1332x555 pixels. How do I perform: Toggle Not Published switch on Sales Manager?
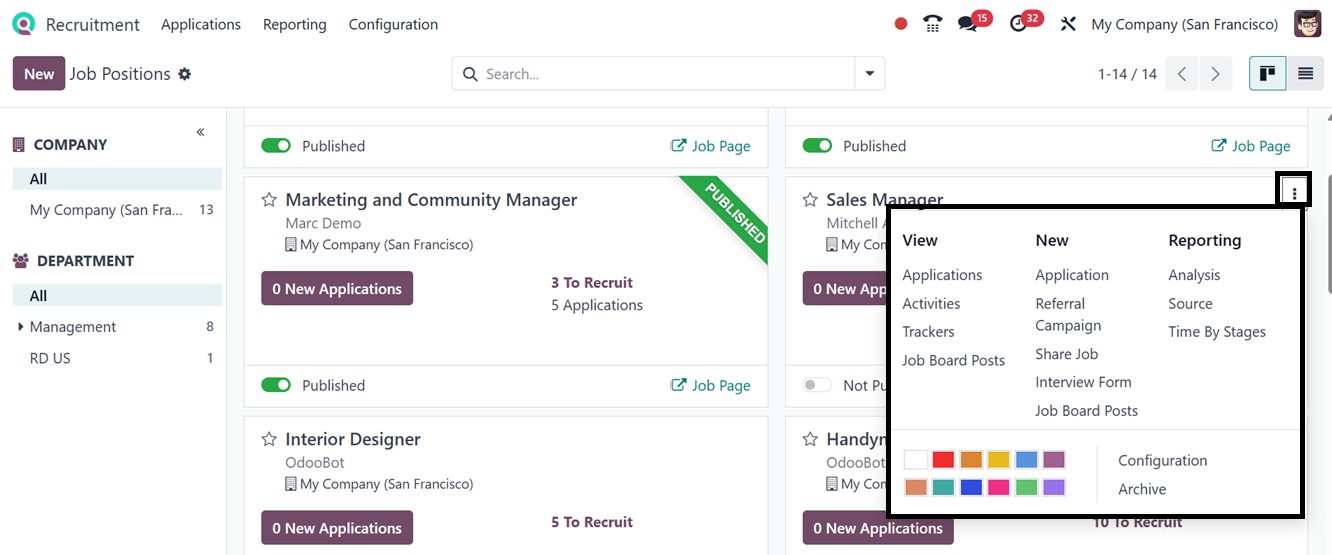817,385
